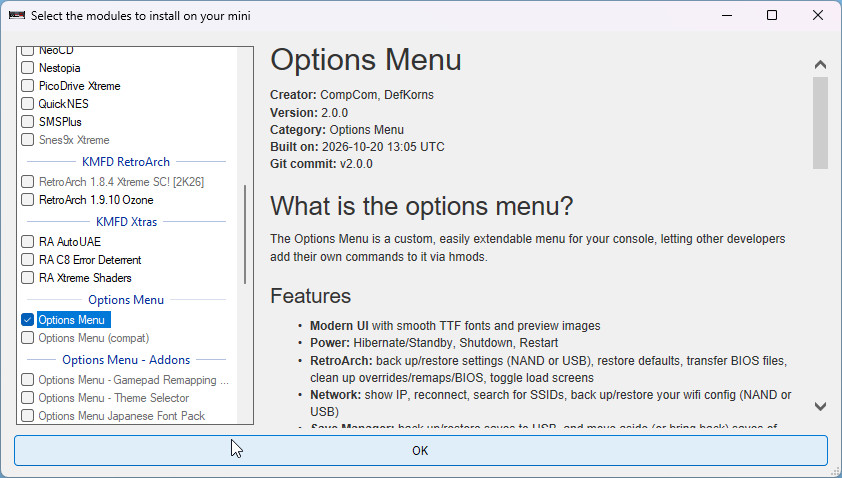The height and width of the screenshot is (478, 842).
Task: Select RetroArch 1.8.4 Xtreme SC! [2K26] label
Action: tap(121, 182)
